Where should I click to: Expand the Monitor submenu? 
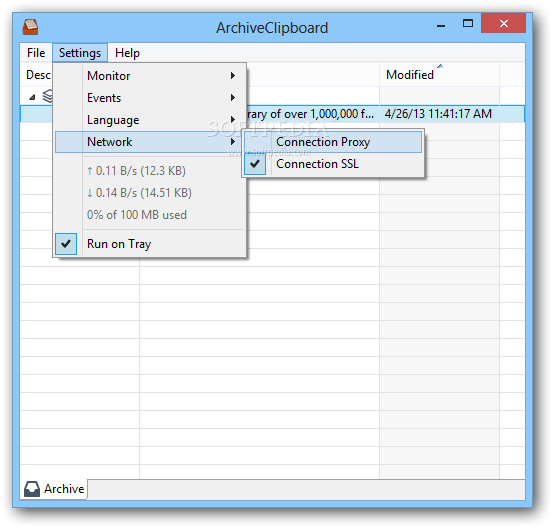tap(150, 75)
